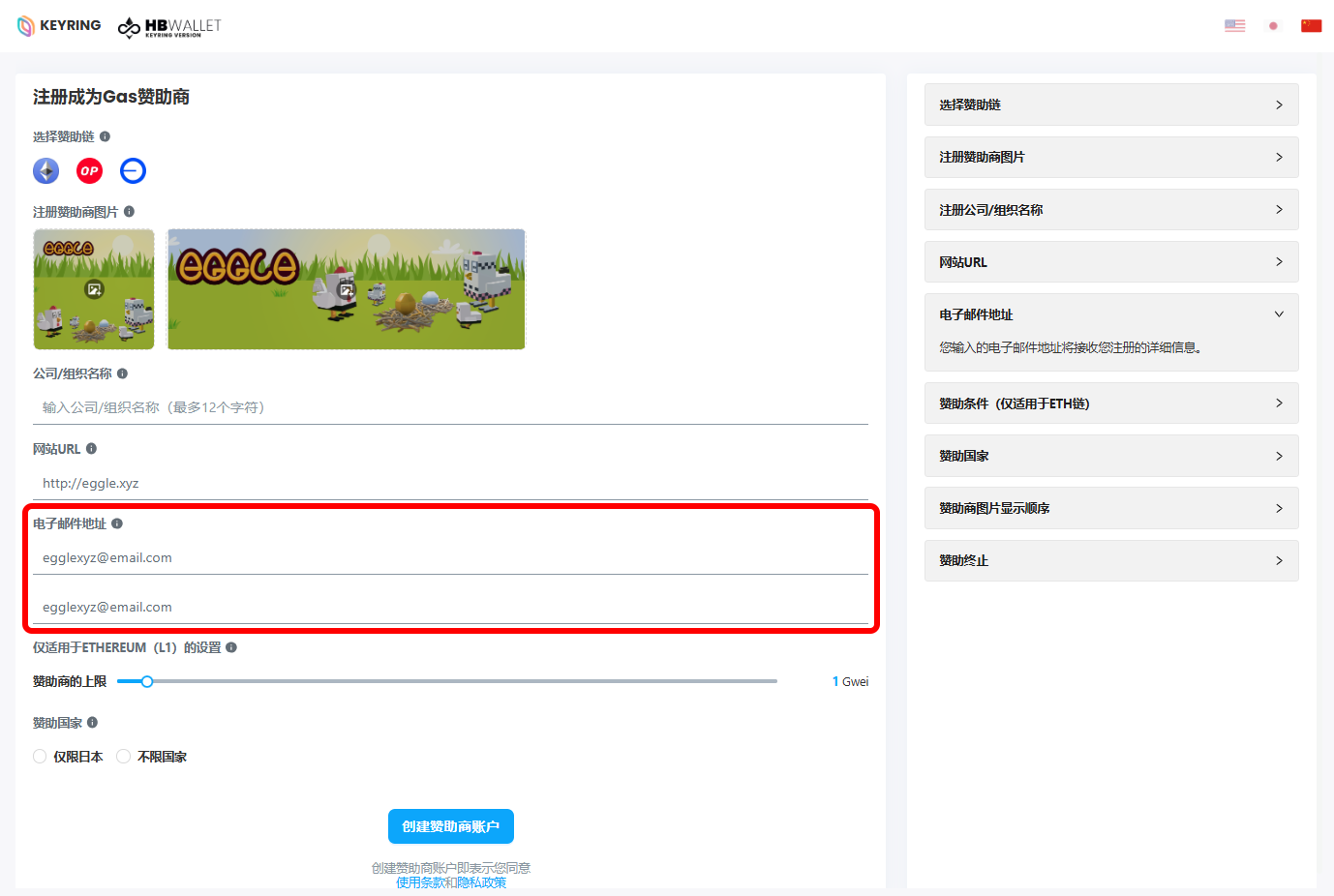Click the 创建赞助商账户 button
The height and width of the screenshot is (896, 1334).
[x=450, y=826]
